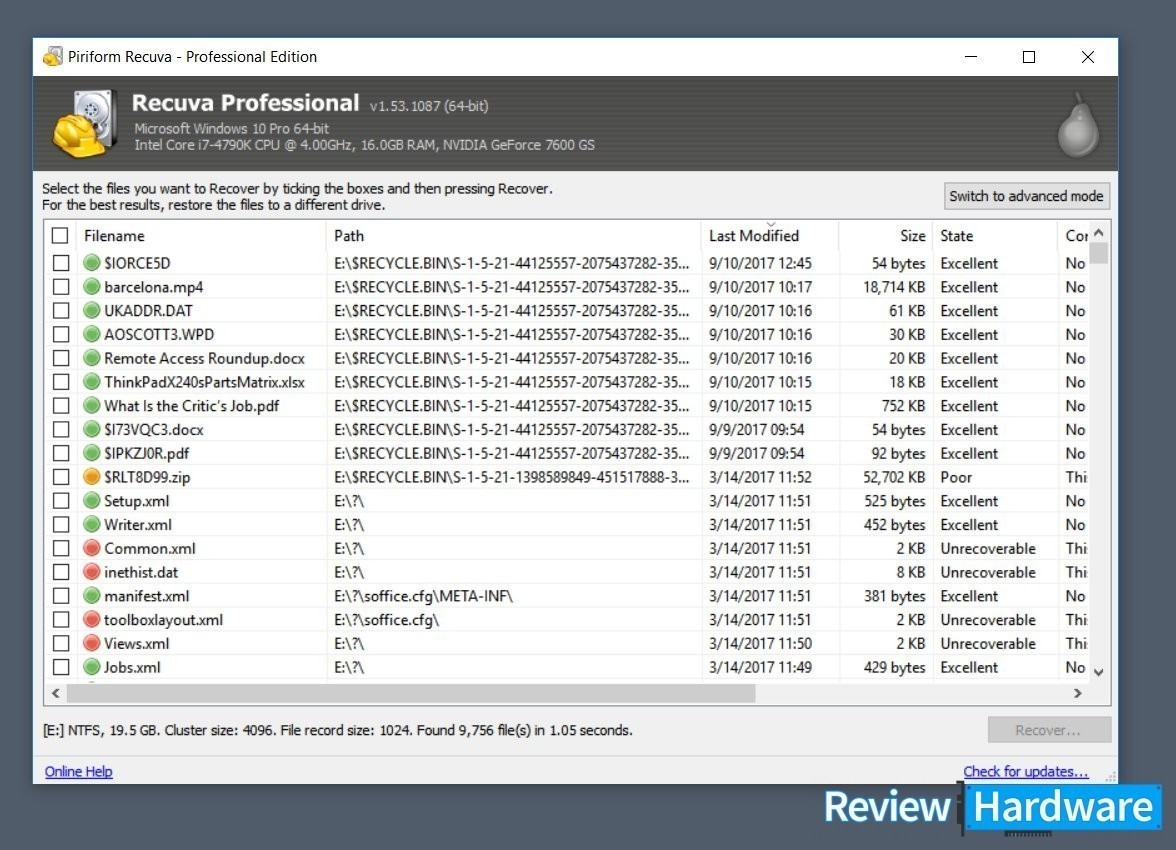This screenshot has height=850, width=1176.
Task: Click the green status dot beside manifest.xml
Action: (92, 596)
